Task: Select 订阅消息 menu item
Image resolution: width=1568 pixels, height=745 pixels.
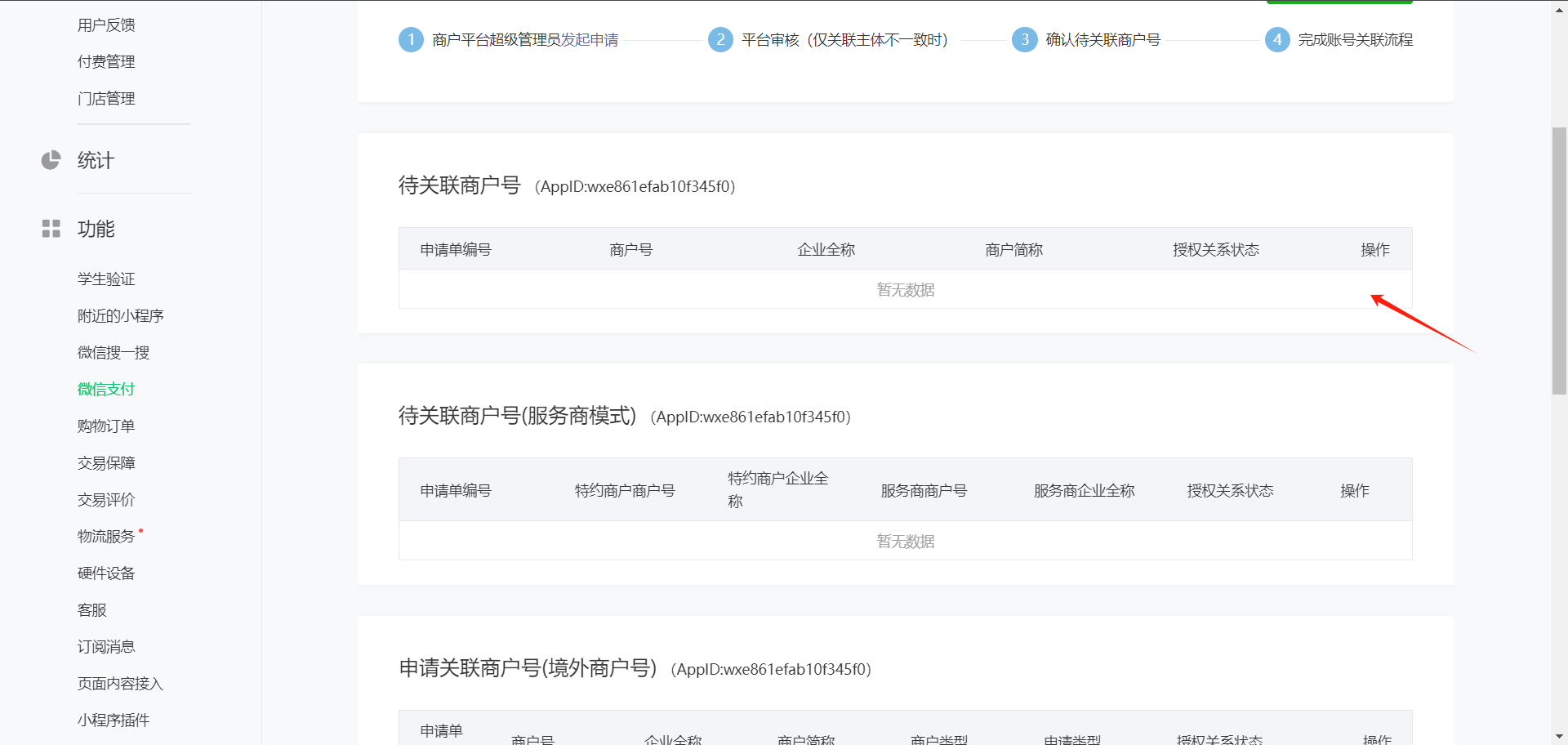Action: click(x=106, y=647)
